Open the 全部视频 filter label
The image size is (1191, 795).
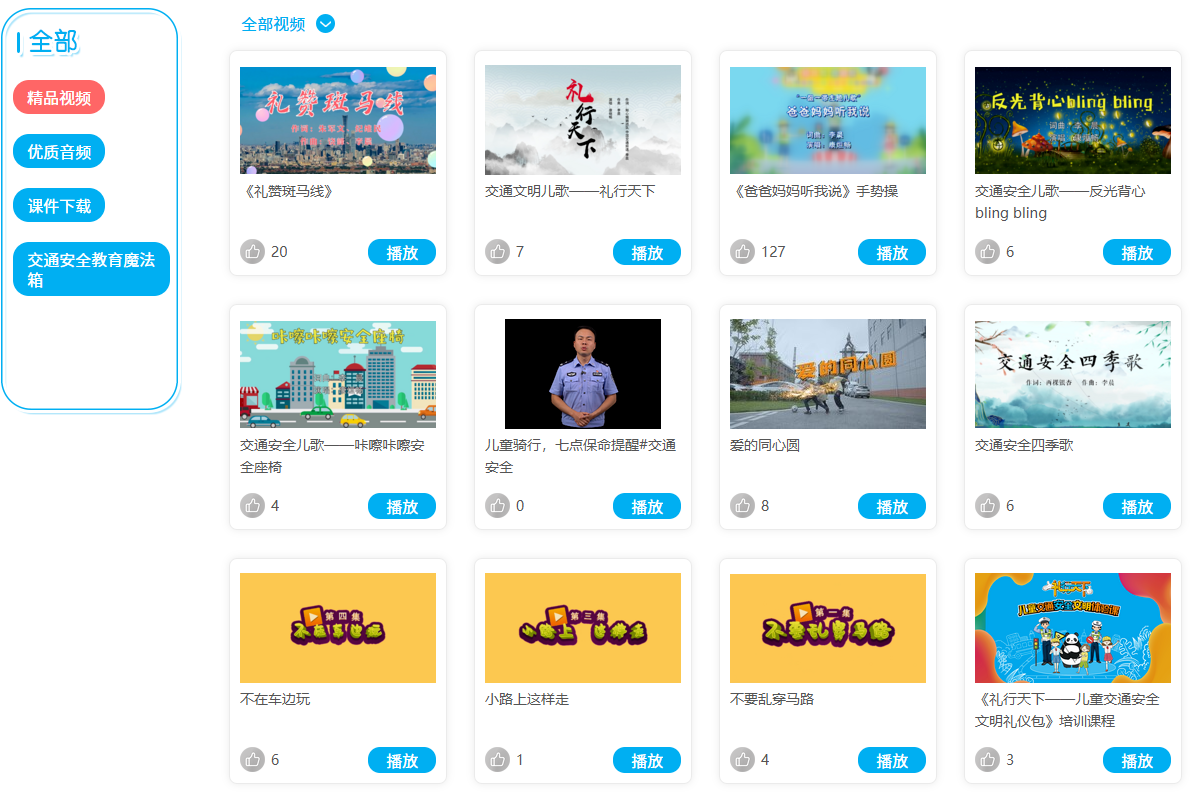273,24
